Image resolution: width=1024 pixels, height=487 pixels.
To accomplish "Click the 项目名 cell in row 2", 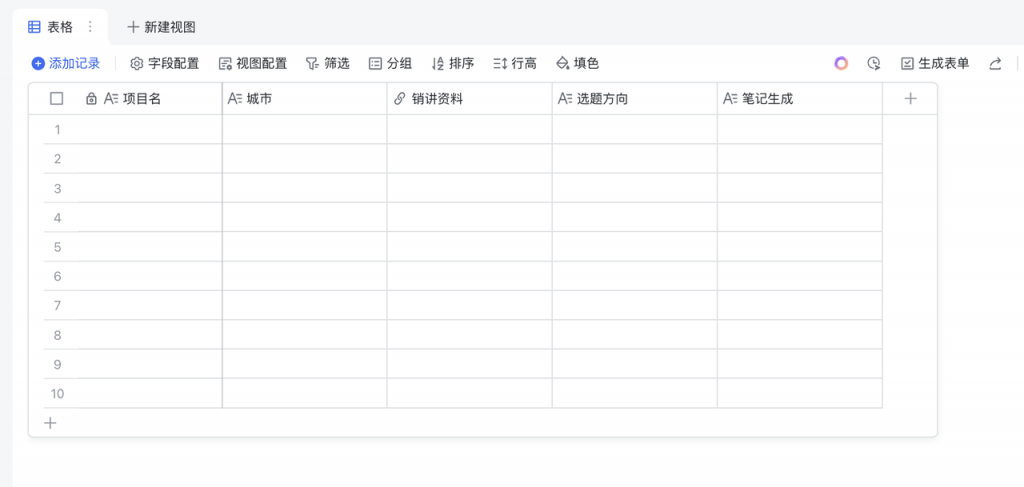I will 150,159.
